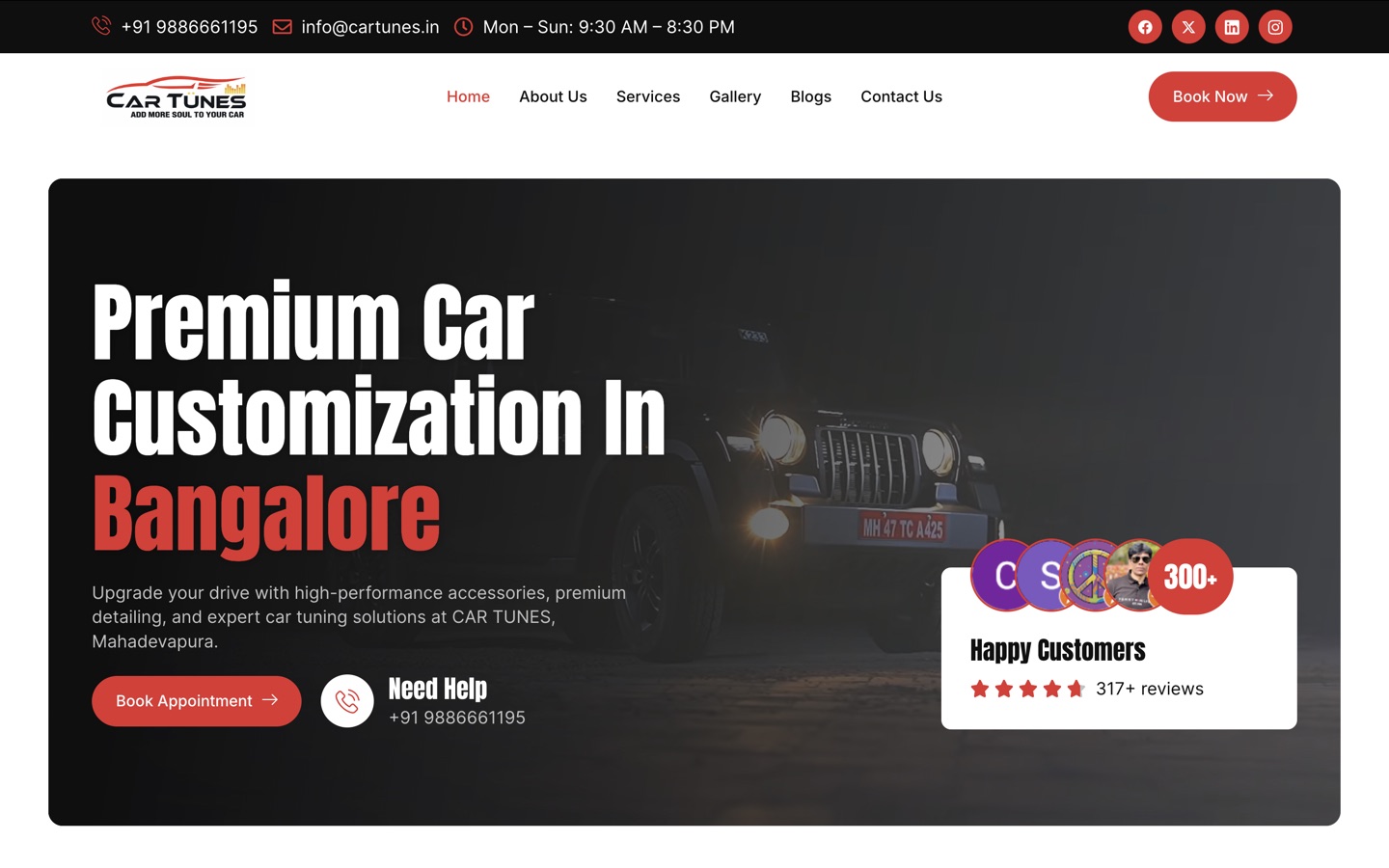Image resolution: width=1389 pixels, height=868 pixels.
Task: Click the info@cartunes.in email link
Action: pos(370,27)
